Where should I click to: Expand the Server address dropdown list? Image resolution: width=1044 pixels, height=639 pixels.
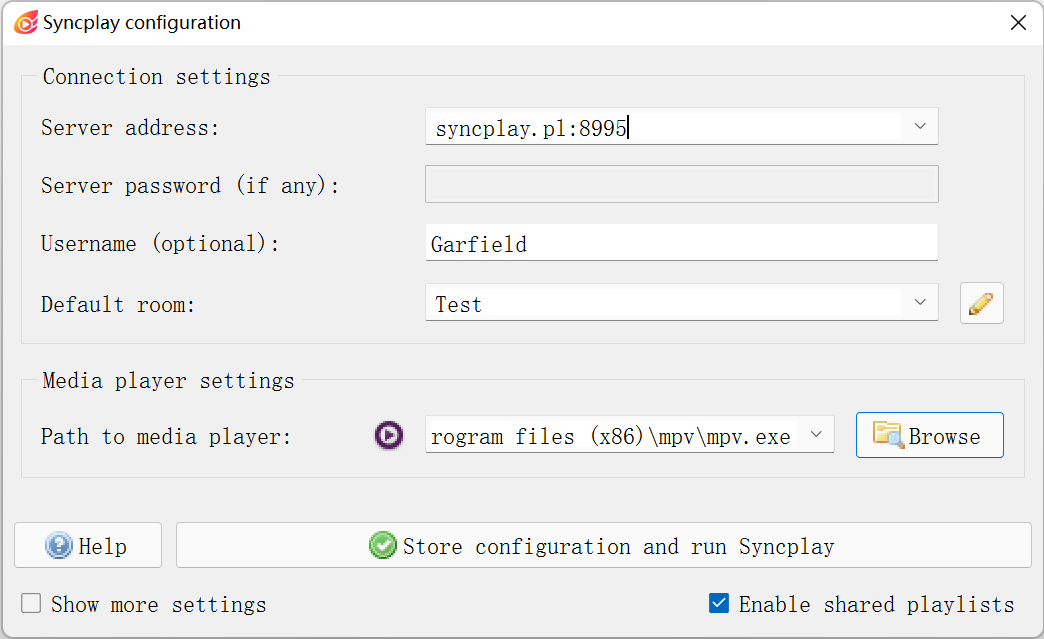point(920,126)
